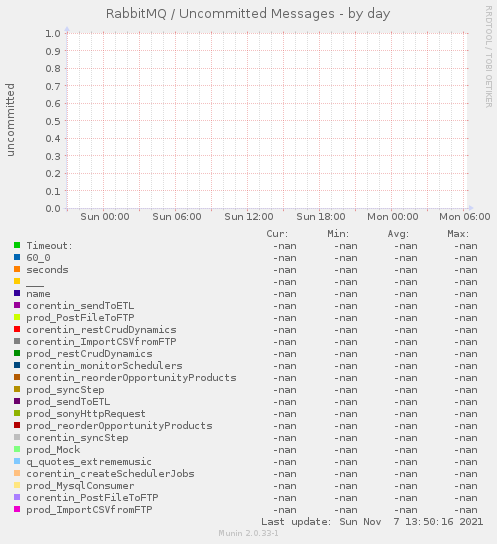Select the name legend label
The image size is (497, 544).
point(38,294)
